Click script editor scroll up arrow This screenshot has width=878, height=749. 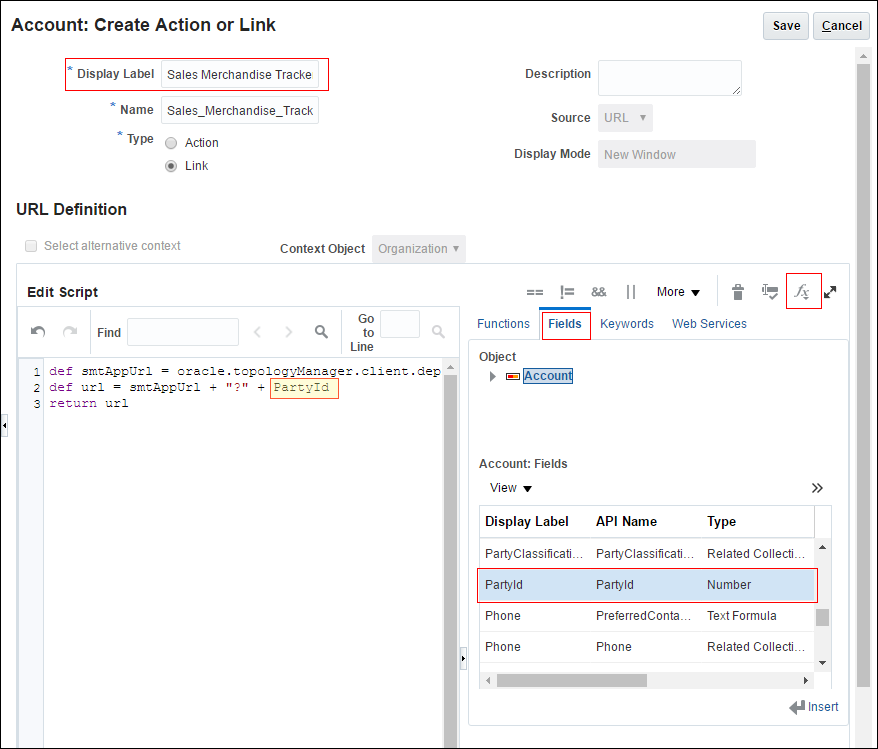pos(450,368)
